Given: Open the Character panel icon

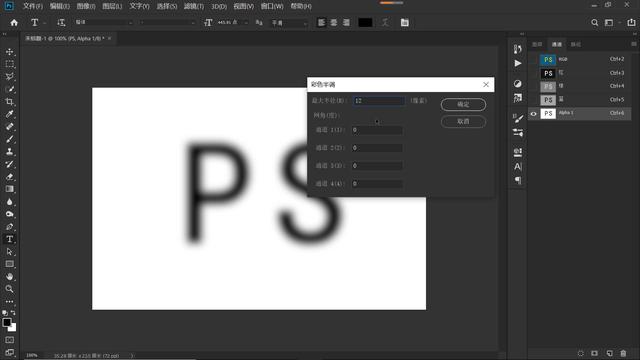Looking at the screenshot, I should [518, 167].
